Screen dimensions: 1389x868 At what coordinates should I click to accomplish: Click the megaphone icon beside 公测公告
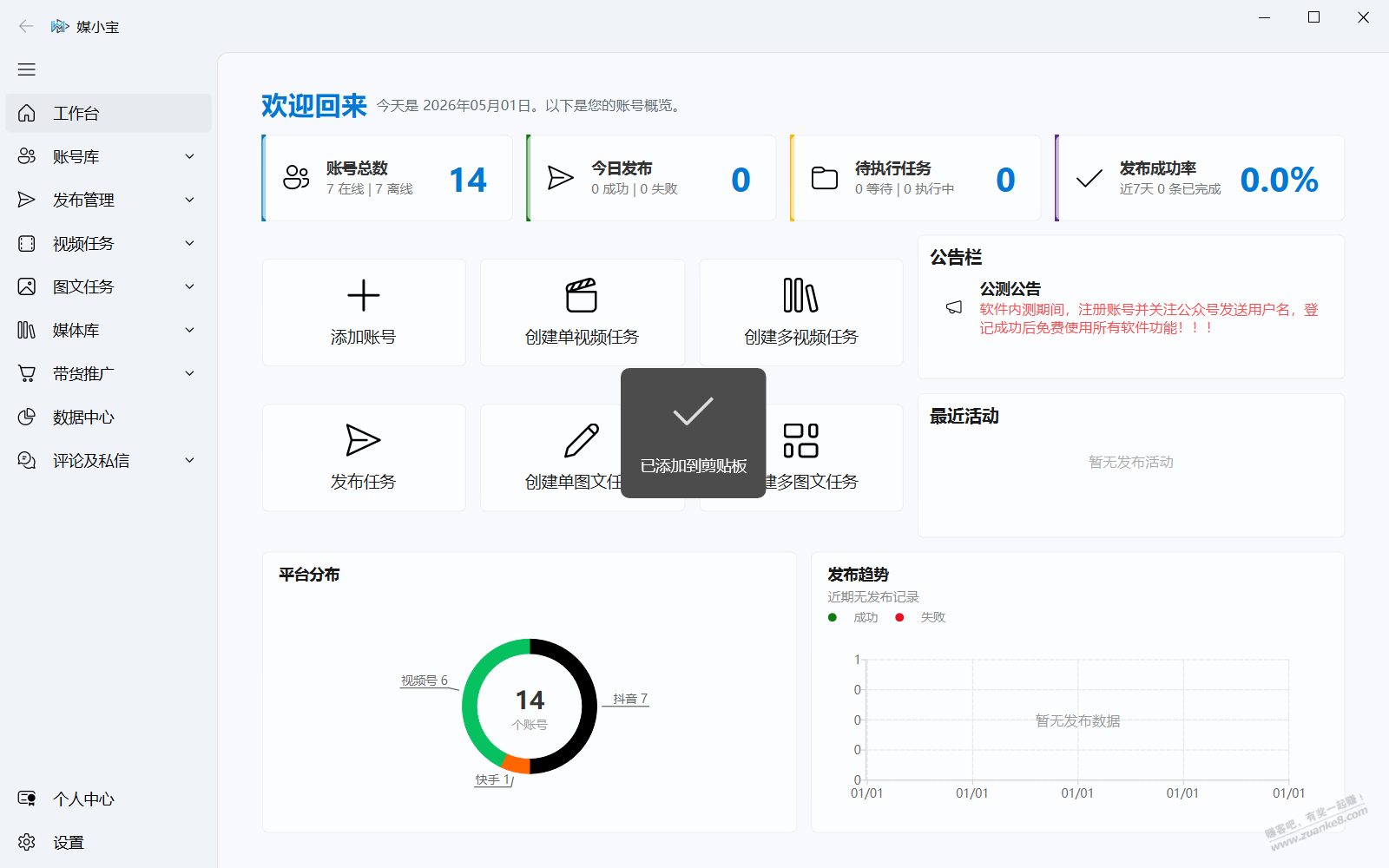954,307
